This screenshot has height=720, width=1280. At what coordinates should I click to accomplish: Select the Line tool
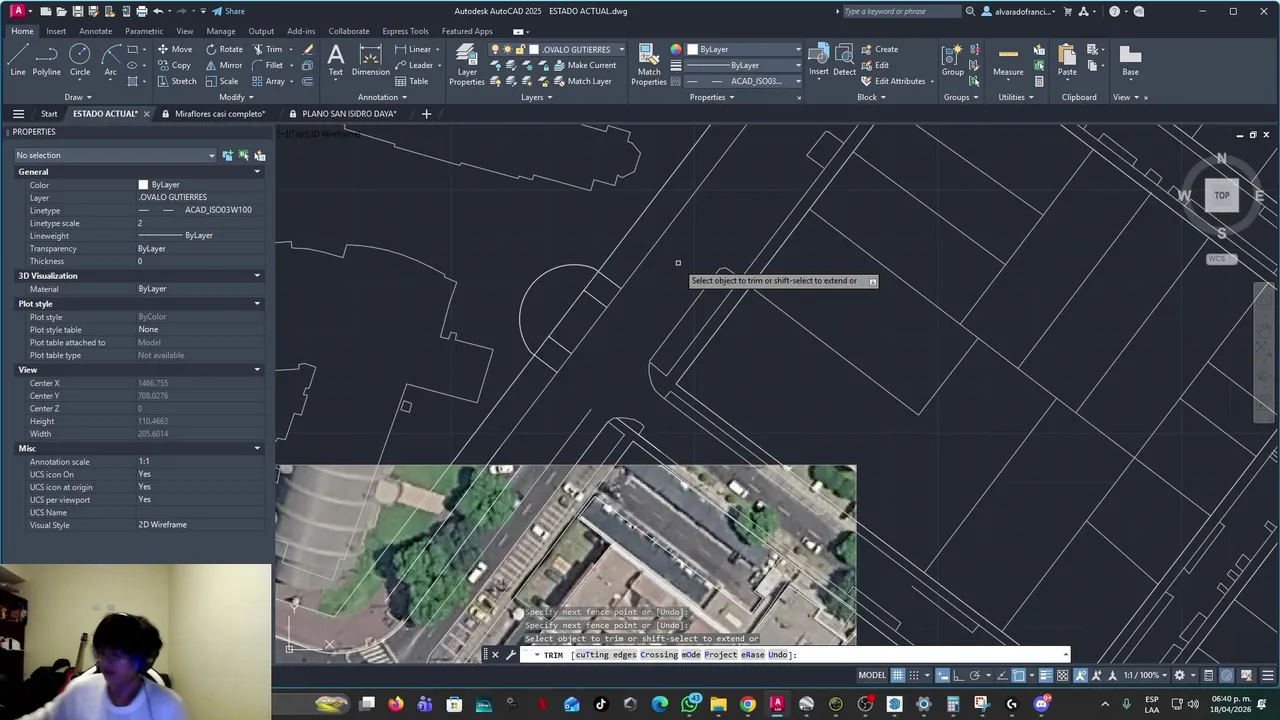[17, 60]
